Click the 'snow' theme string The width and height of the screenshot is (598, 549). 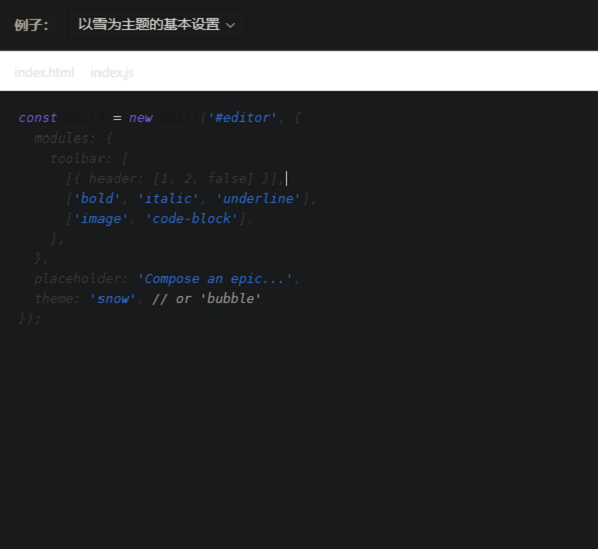click(x=113, y=299)
